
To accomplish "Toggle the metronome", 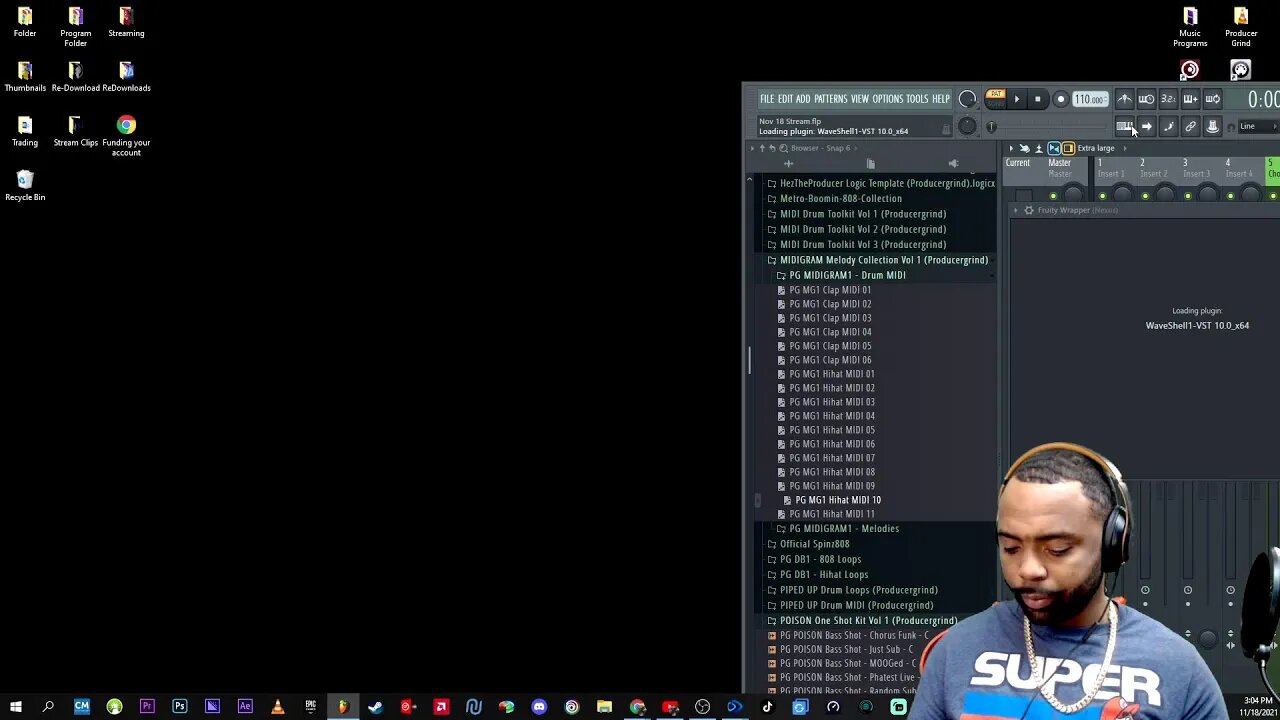I will (x=1124, y=99).
